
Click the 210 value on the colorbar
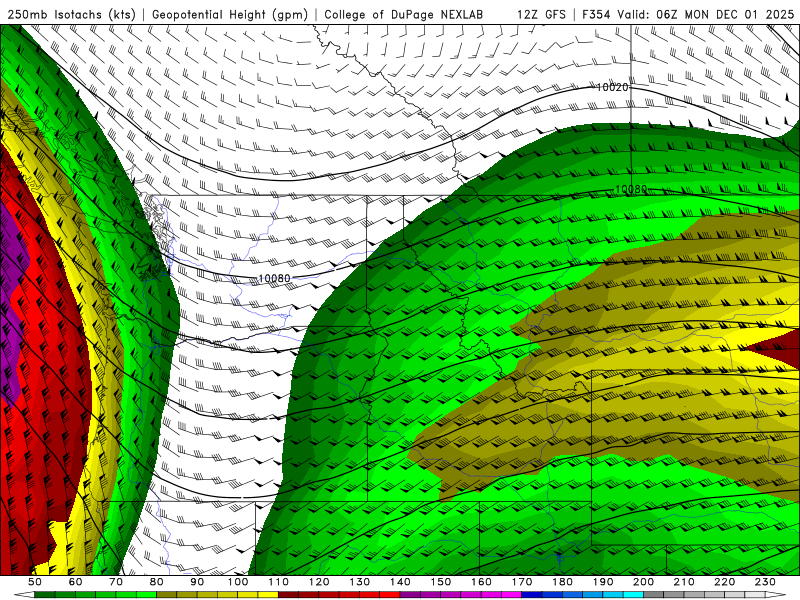pos(684,582)
